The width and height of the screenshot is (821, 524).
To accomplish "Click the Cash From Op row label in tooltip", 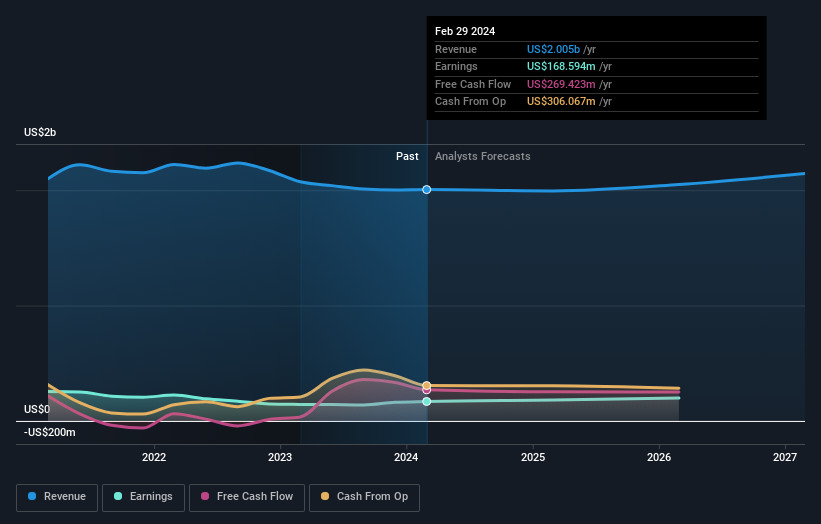I will coord(470,102).
